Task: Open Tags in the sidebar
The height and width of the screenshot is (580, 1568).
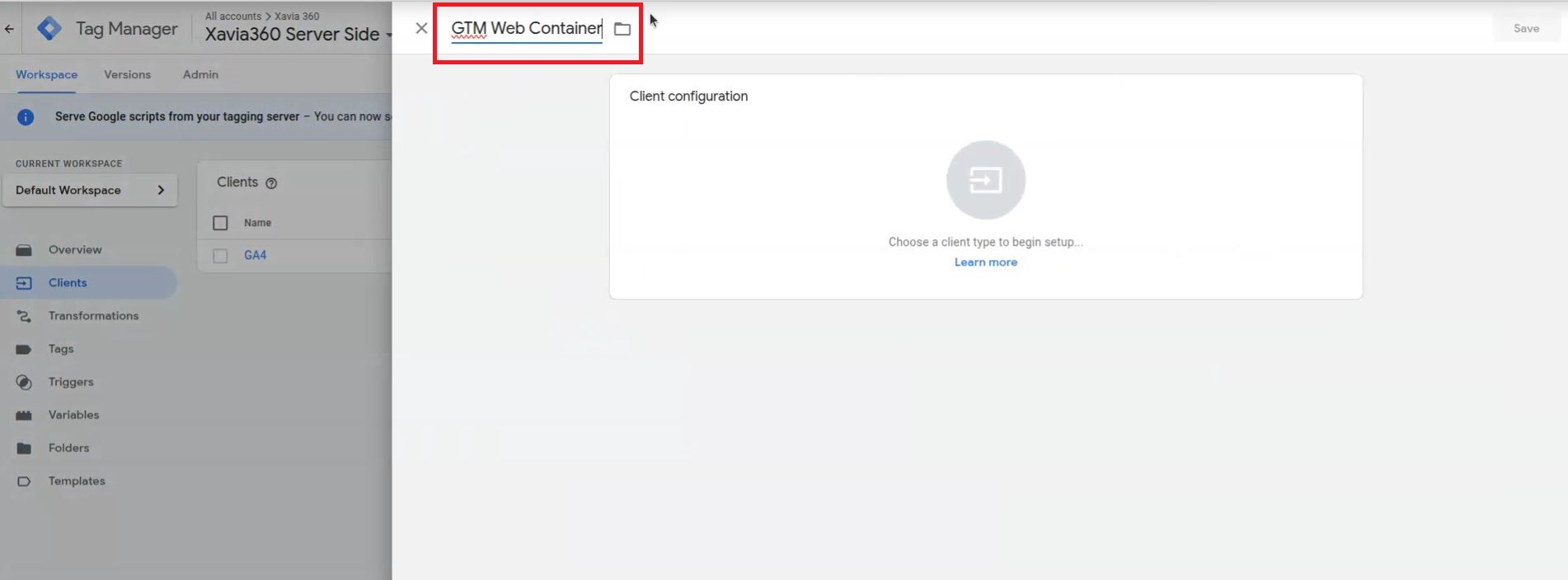Action: coord(61,349)
